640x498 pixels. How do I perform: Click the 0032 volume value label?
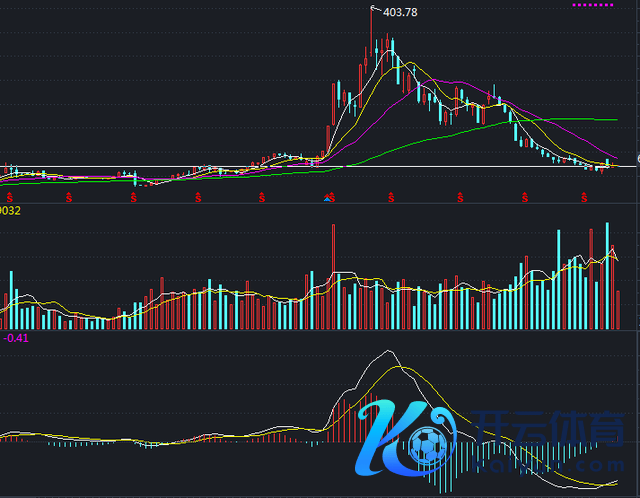(11, 211)
